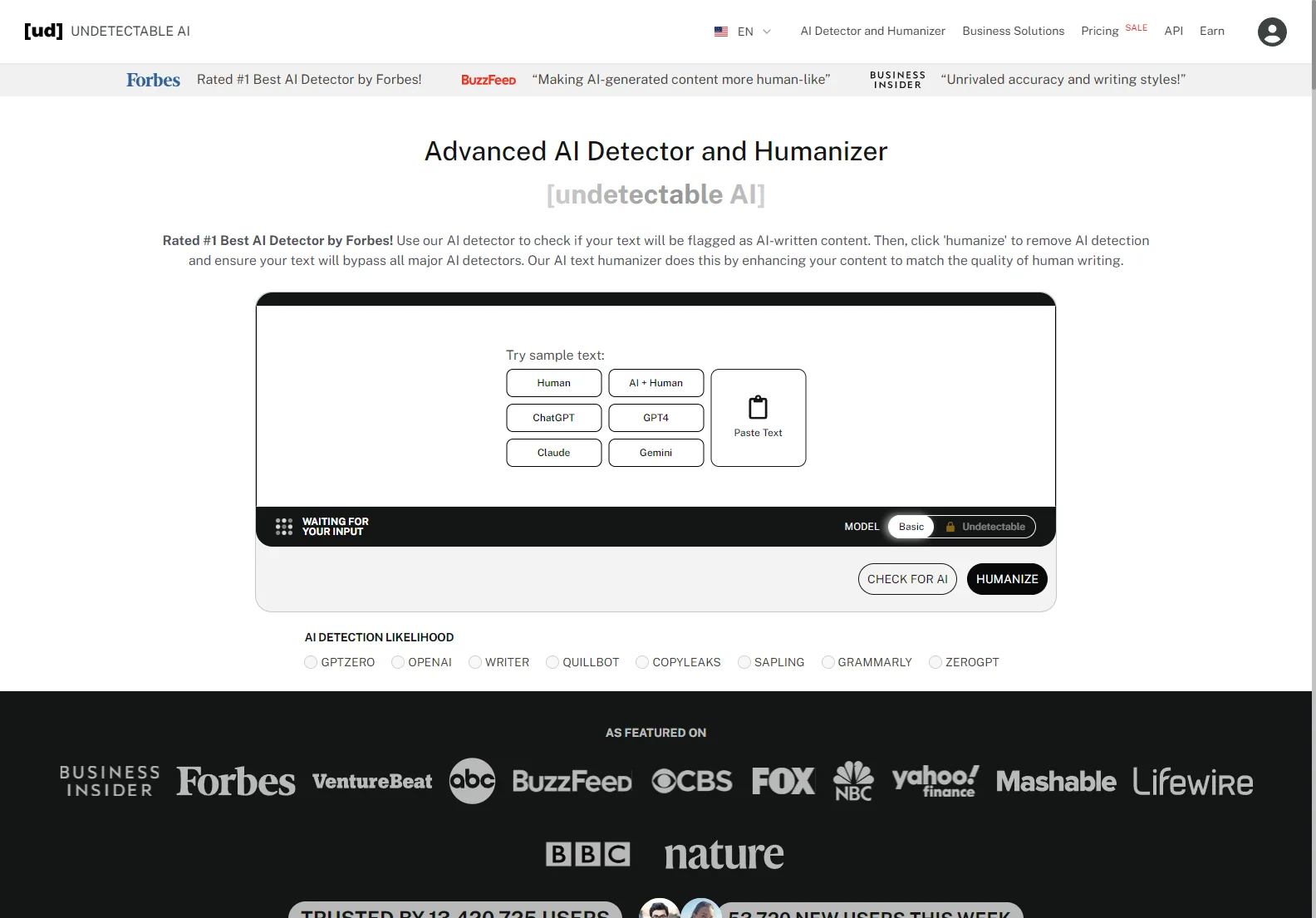
Task: Click the FOX logo
Action: tap(783, 781)
